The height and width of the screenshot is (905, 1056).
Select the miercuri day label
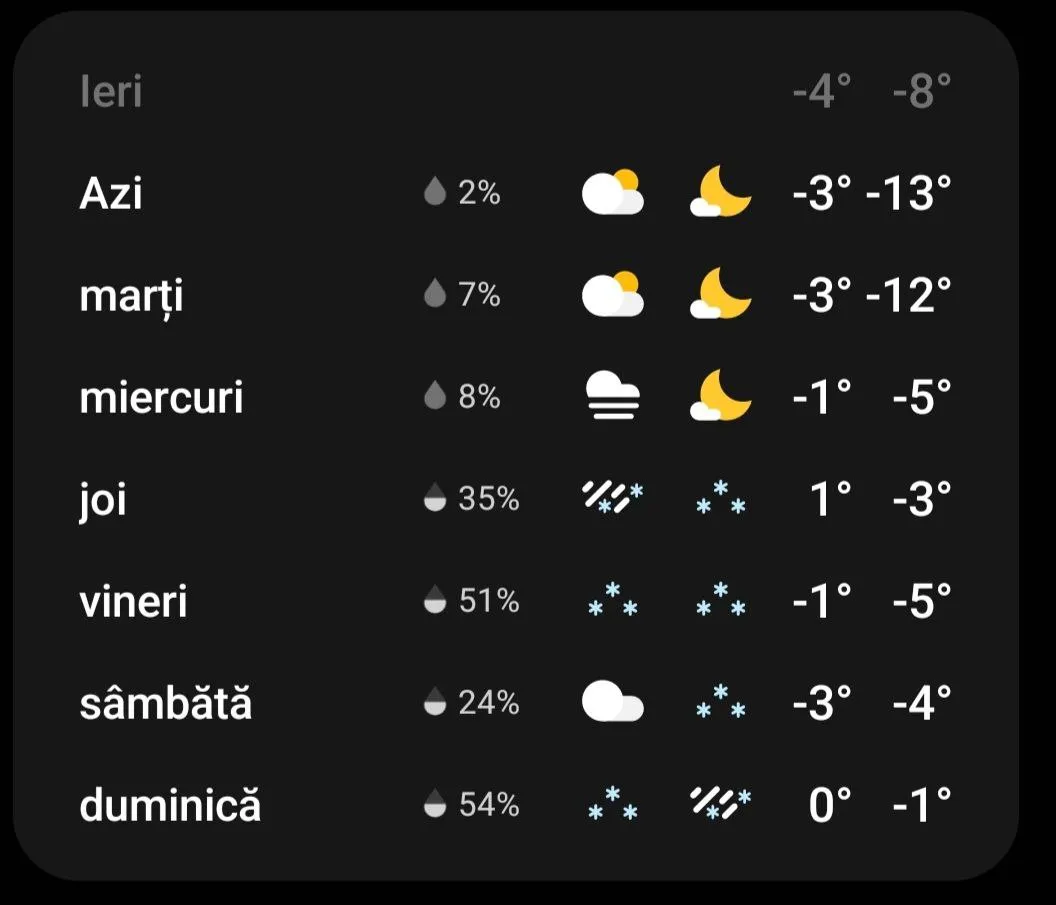[161, 398]
